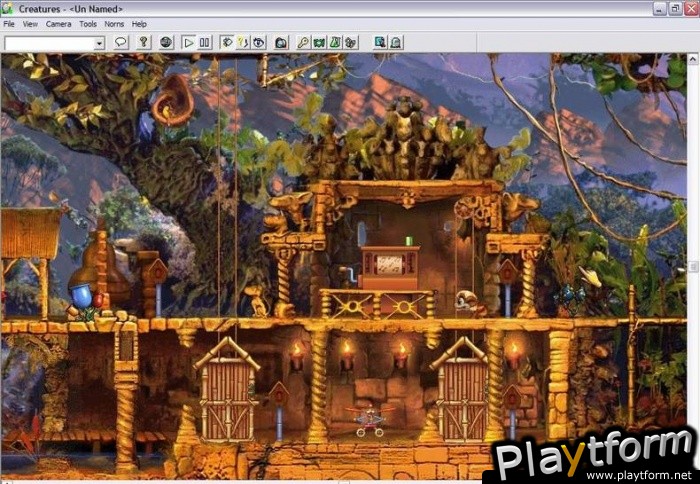Screen dimensions: 700x484
Task: Click the music box machine in temple
Action: click(390, 267)
